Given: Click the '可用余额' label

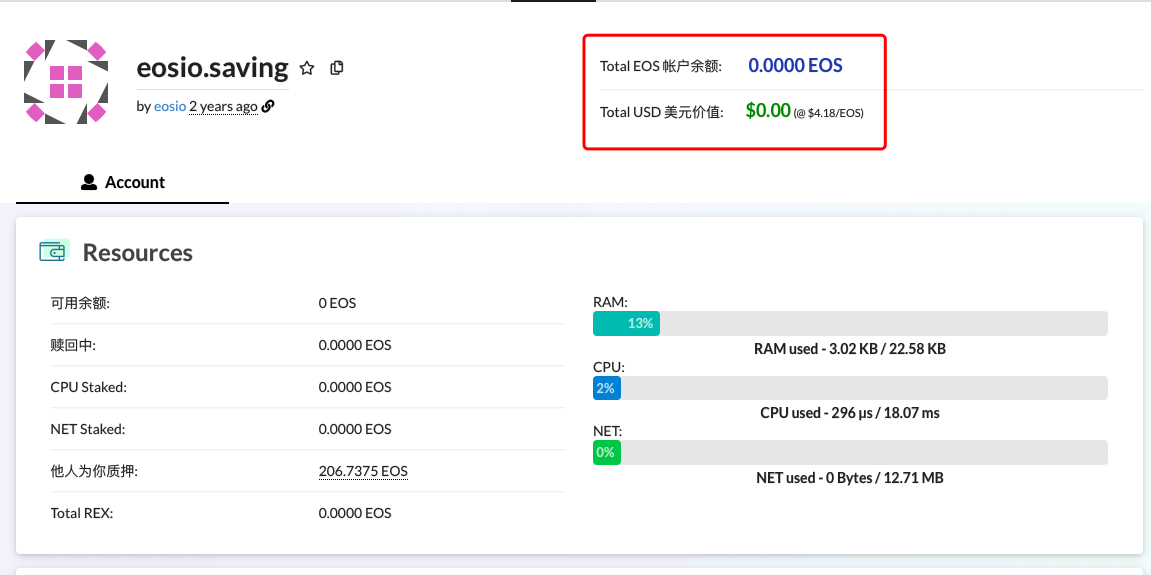Looking at the screenshot, I should (80, 303).
